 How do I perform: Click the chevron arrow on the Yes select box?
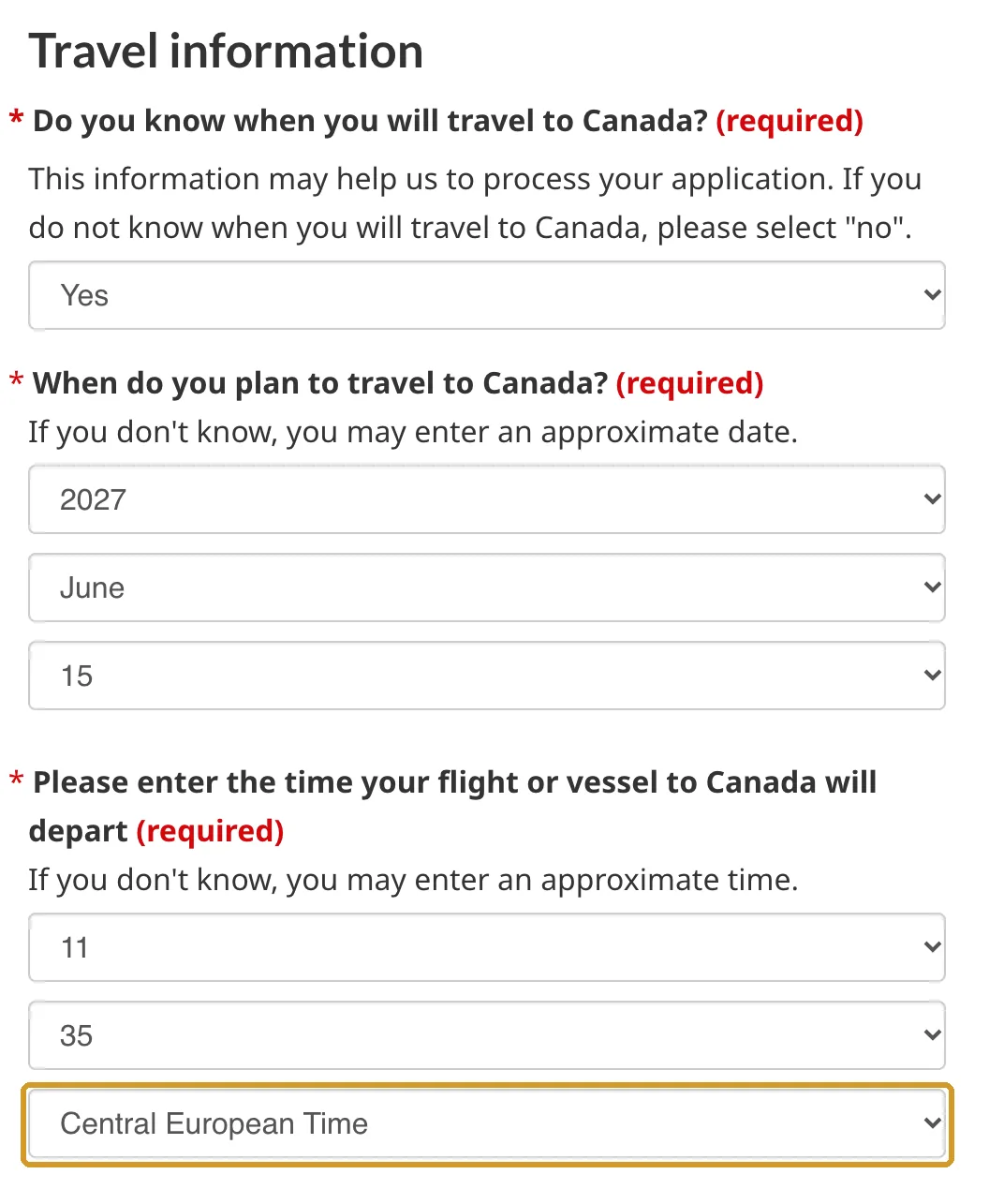(x=932, y=295)
